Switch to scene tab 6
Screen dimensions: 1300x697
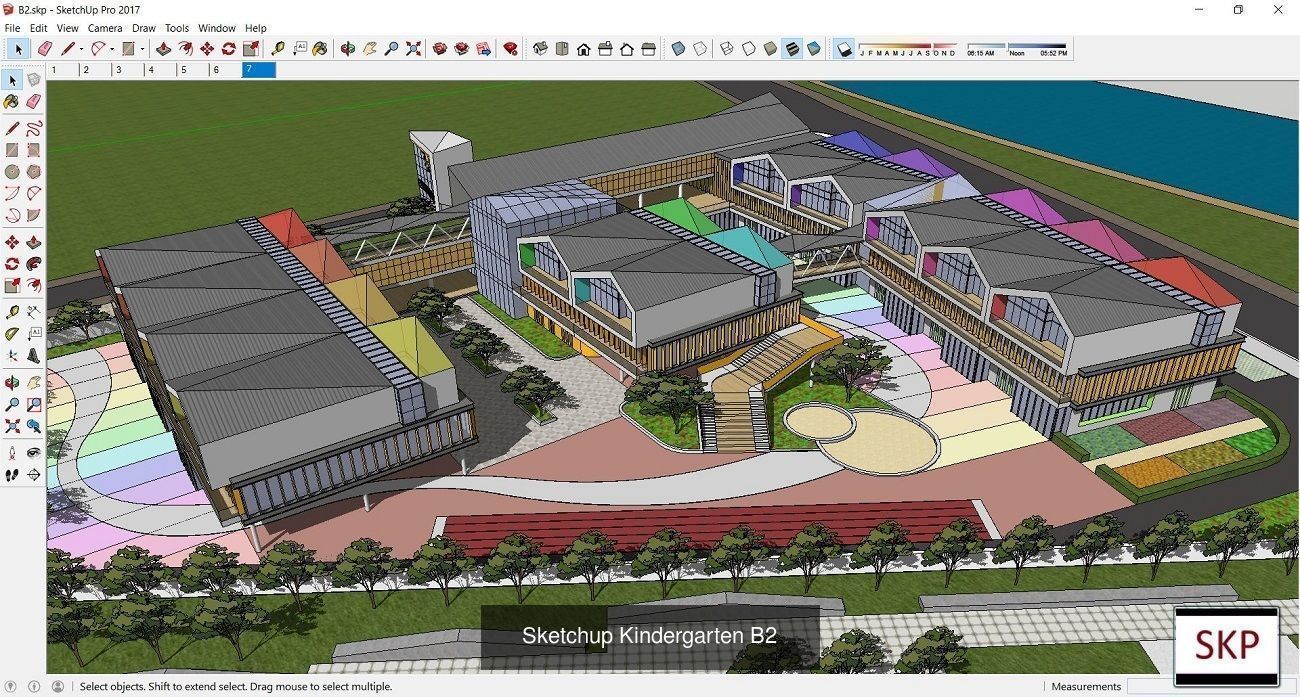click(x=225, y=70)
